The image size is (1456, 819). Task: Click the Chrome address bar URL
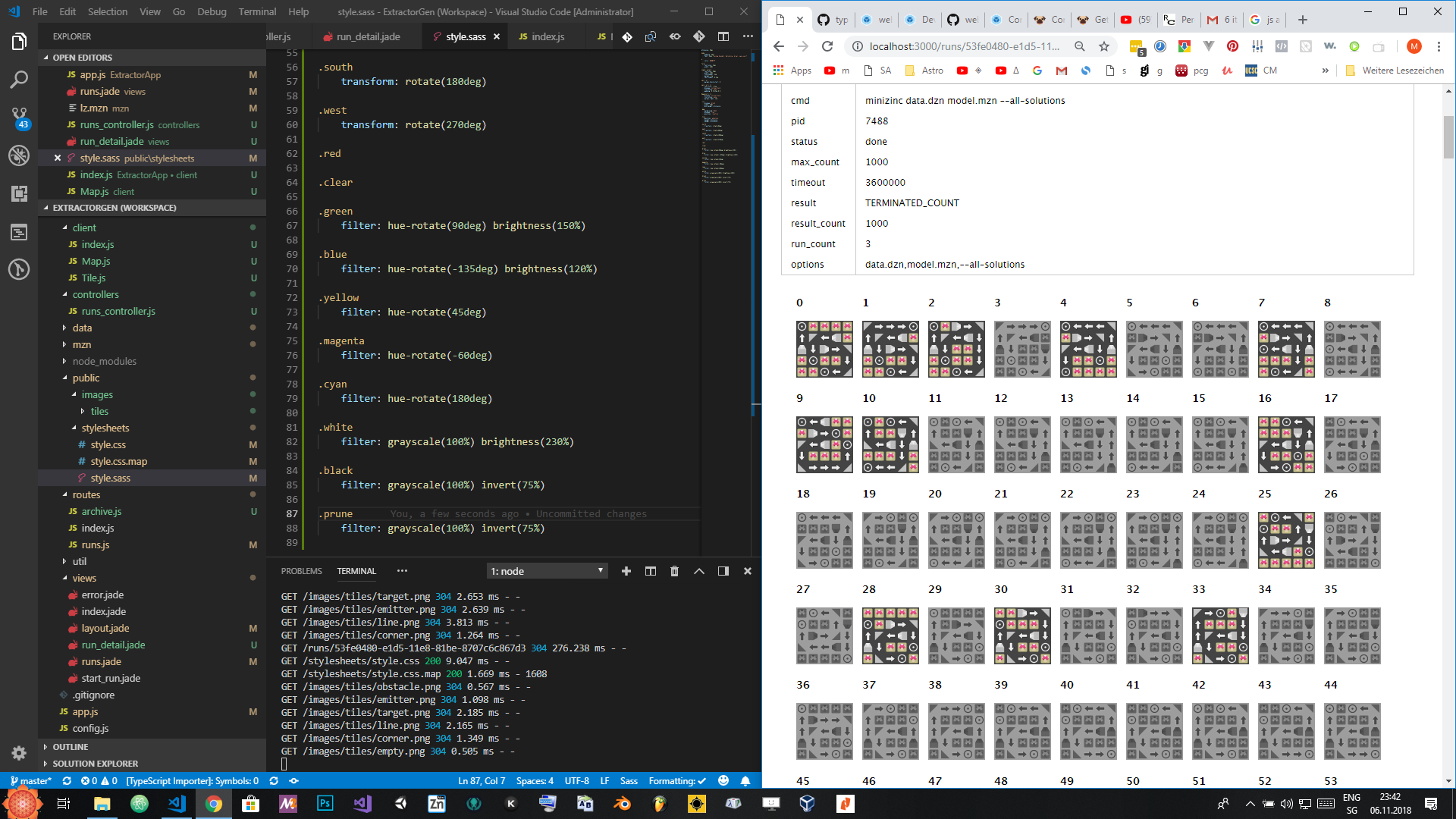[x=965, y=46]
